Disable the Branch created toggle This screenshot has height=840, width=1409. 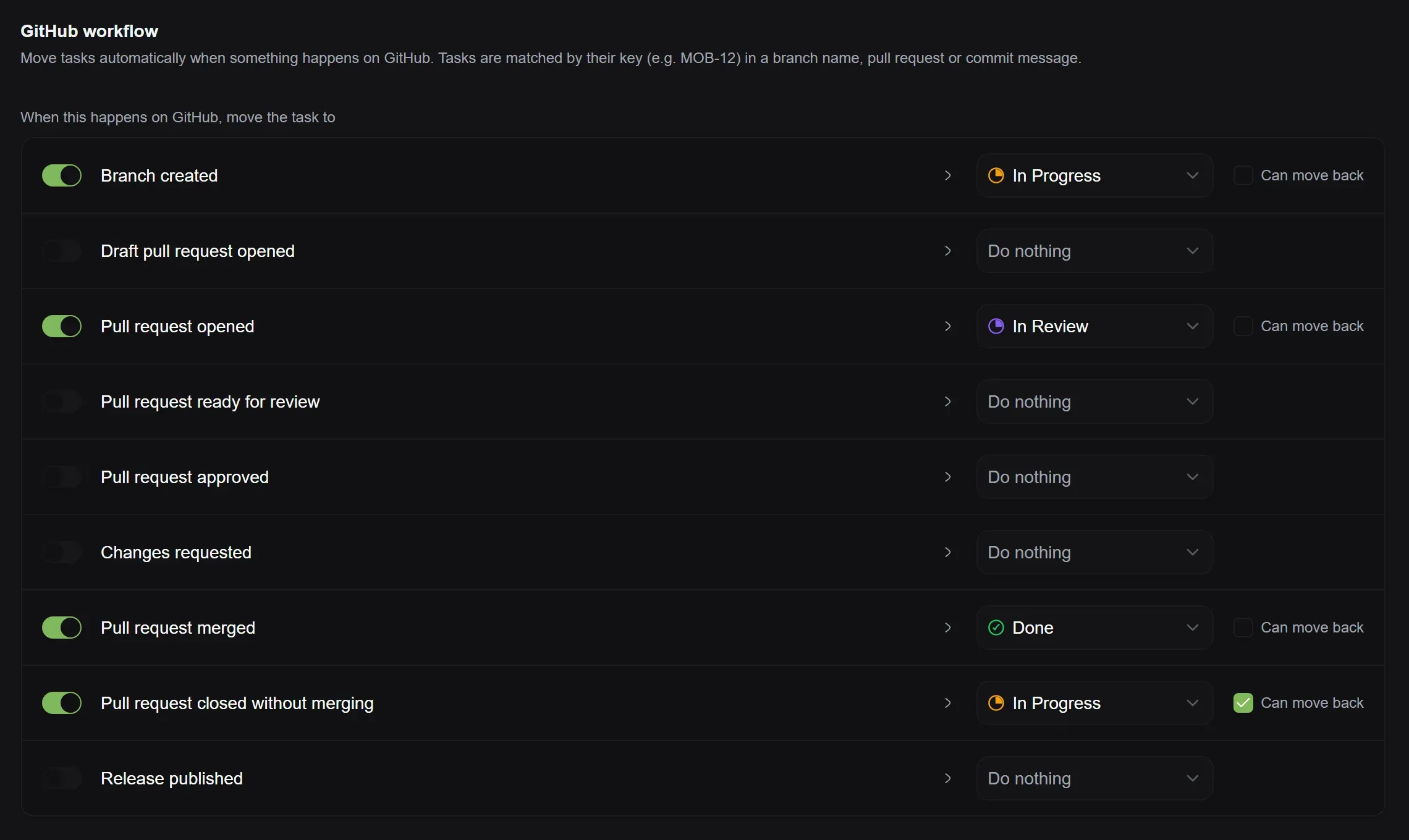tap(62, 175)
